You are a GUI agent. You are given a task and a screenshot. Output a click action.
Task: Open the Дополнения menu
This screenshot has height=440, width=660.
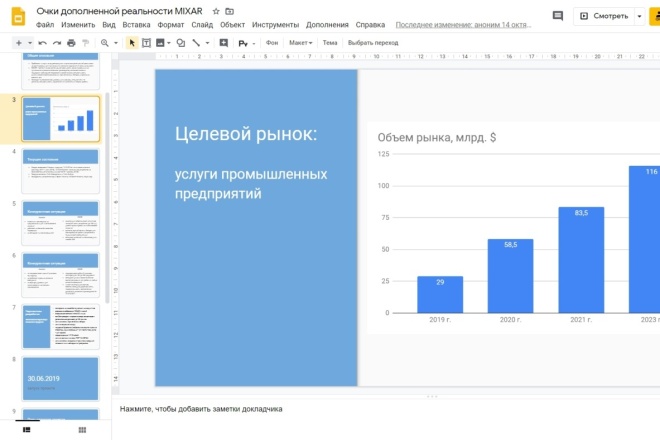(x=327, y=25)
